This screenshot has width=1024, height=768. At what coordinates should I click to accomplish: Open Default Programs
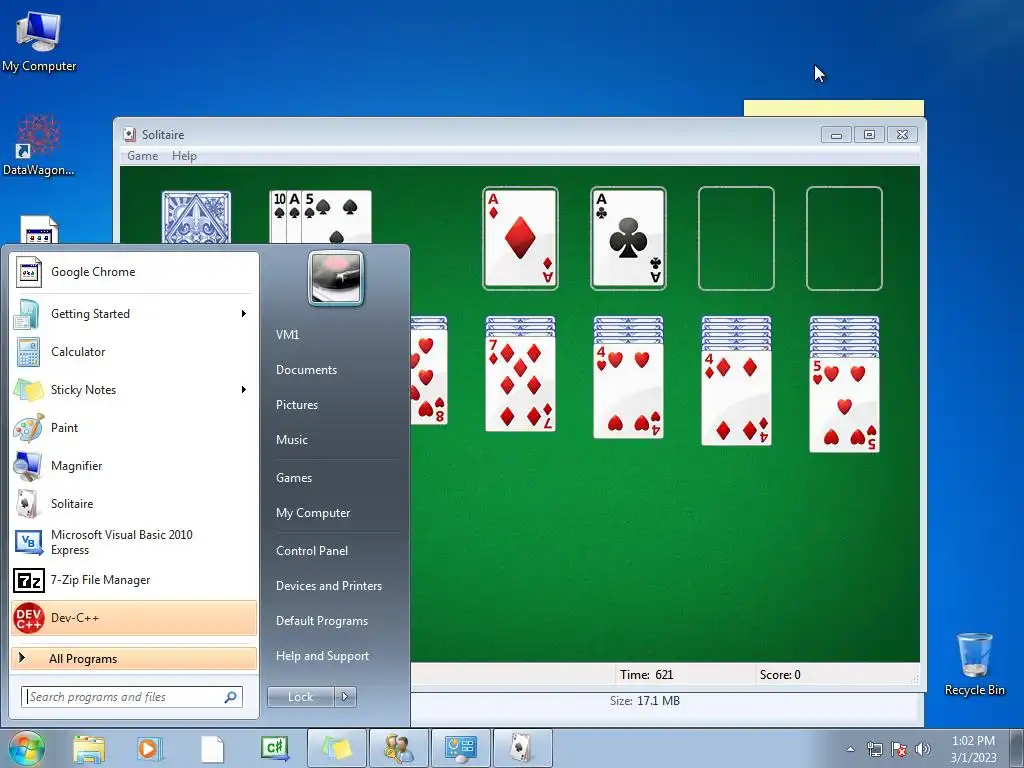pos(322,621)
